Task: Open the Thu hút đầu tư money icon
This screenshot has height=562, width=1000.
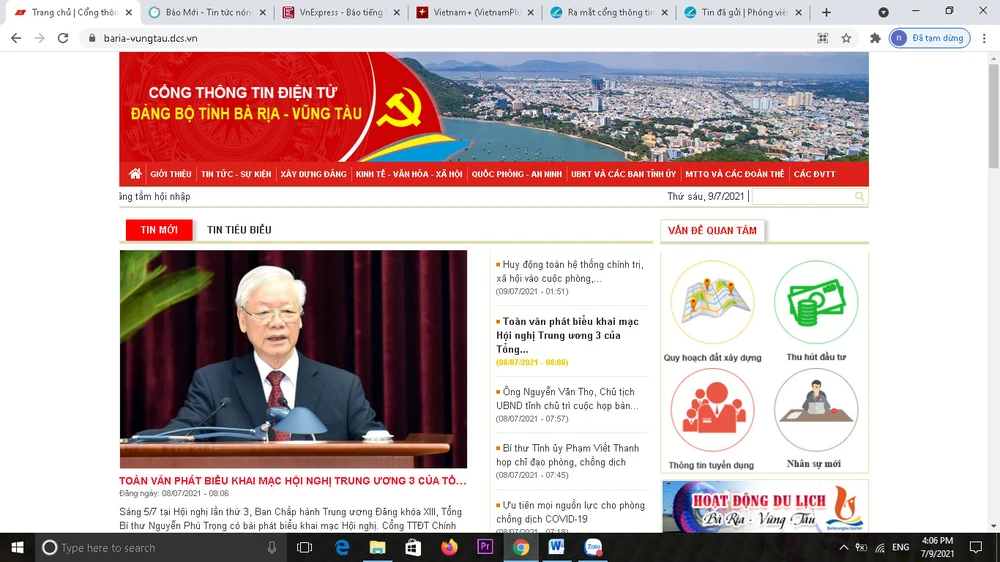Action: [x=816, y=302]
